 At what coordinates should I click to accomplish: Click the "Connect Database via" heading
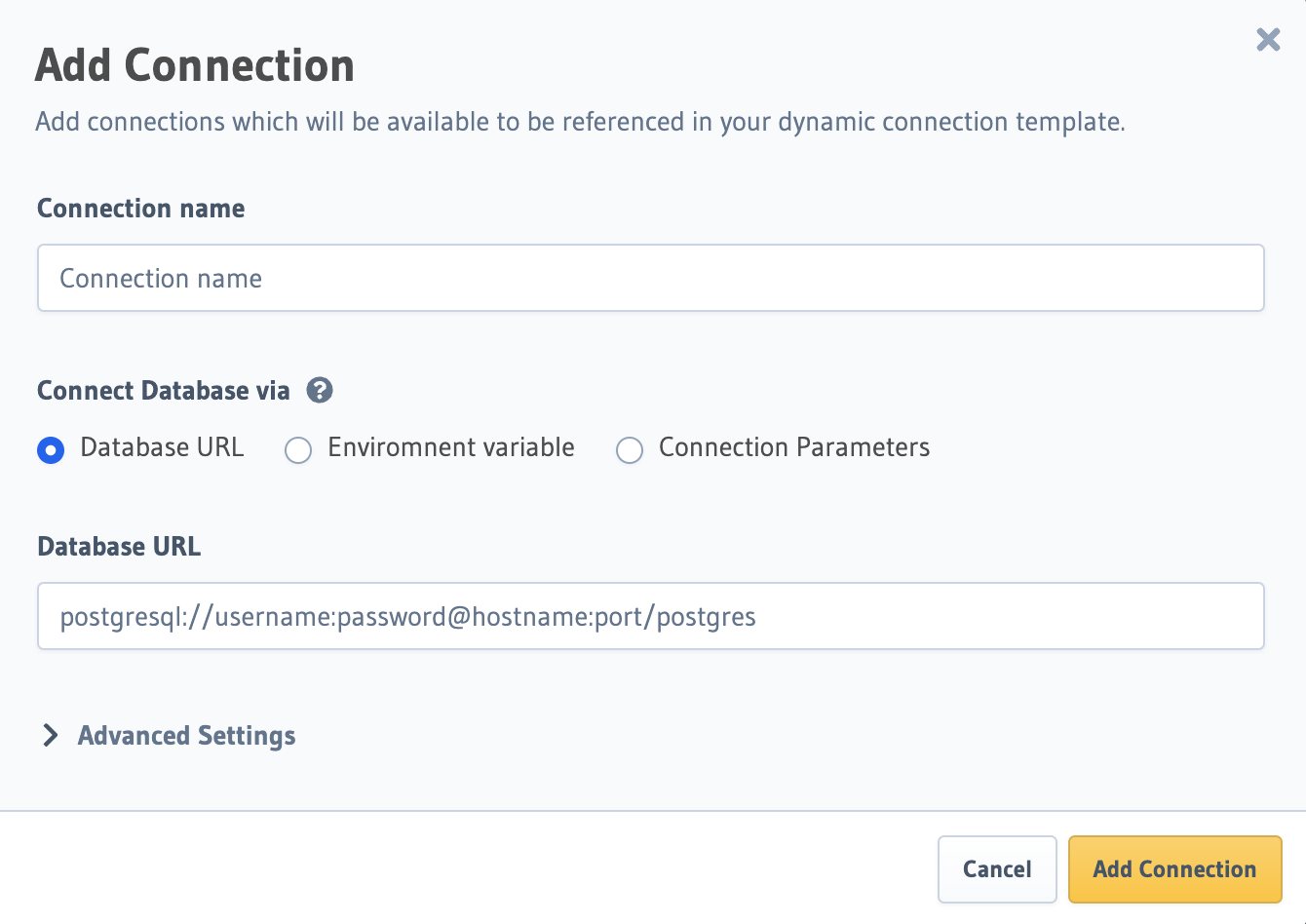point(164,391)
